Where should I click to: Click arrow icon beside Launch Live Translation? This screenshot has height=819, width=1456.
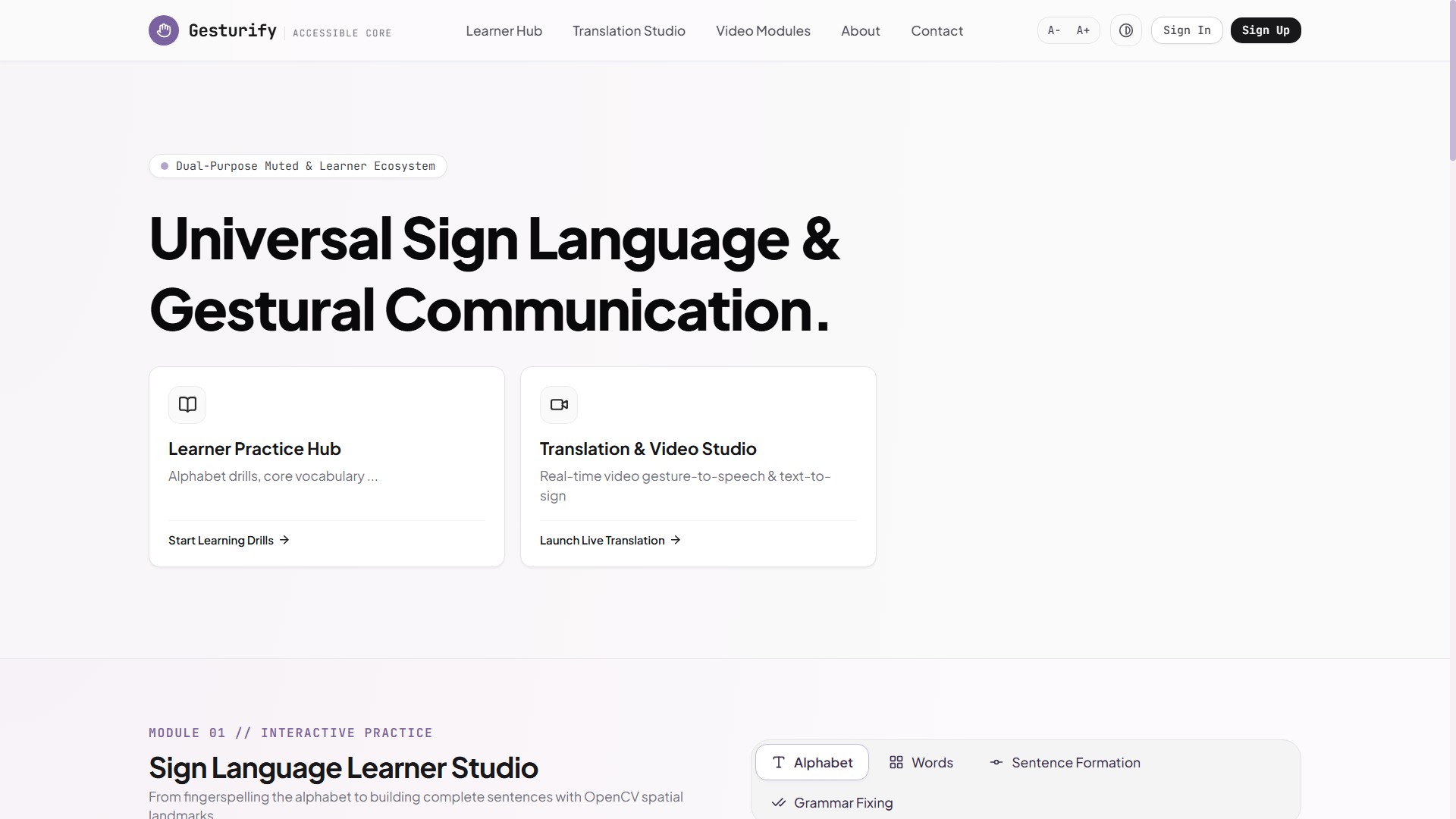pyautogui.click(x=676, y=540)
